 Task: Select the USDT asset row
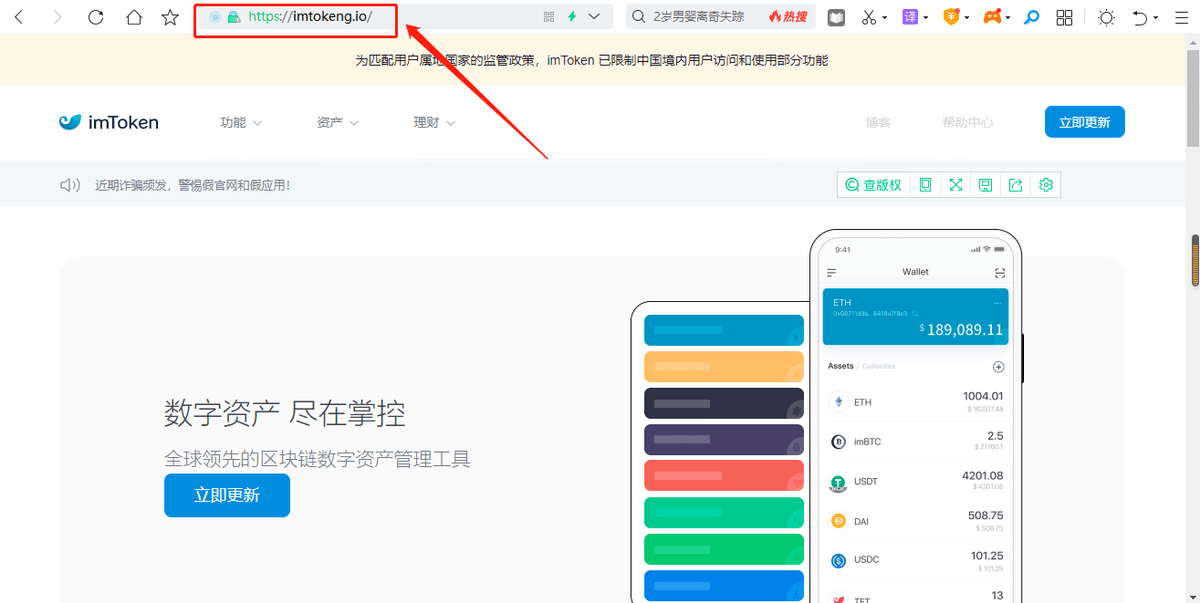915,481
